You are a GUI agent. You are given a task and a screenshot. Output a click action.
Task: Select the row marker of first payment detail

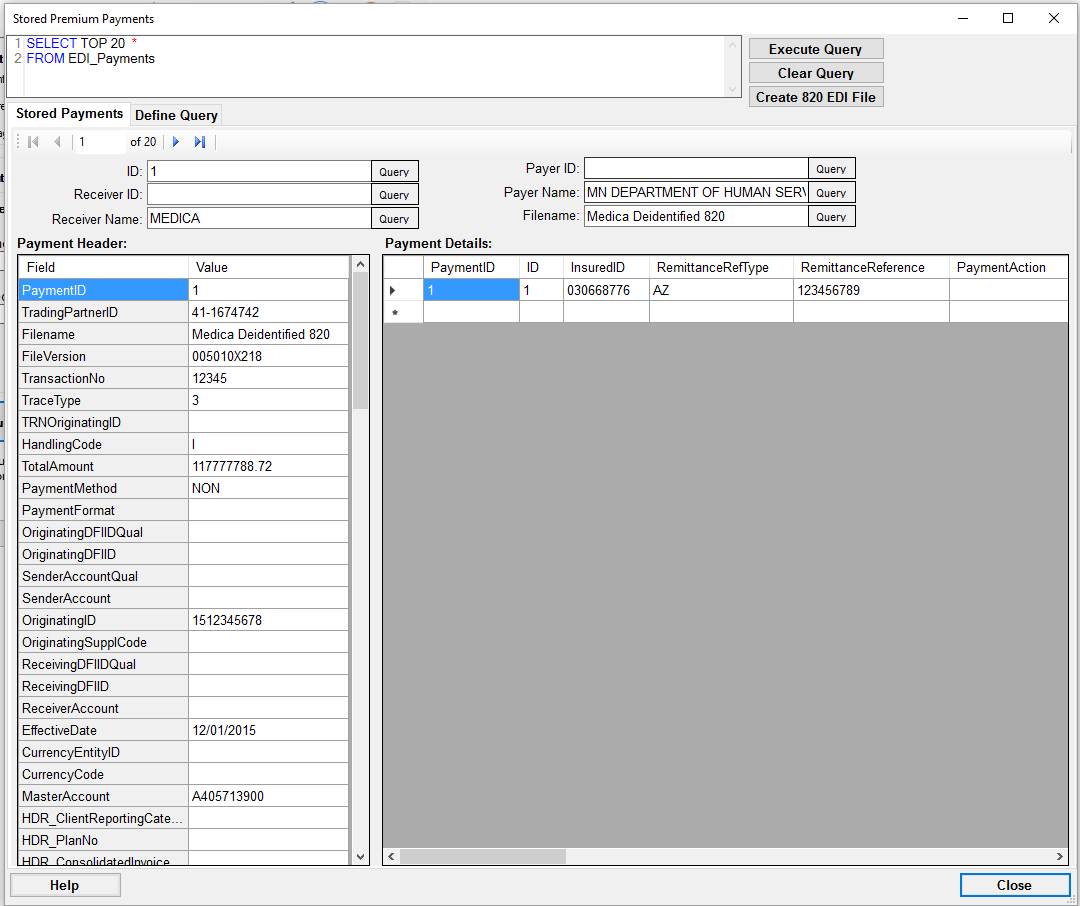click(392, 291)
